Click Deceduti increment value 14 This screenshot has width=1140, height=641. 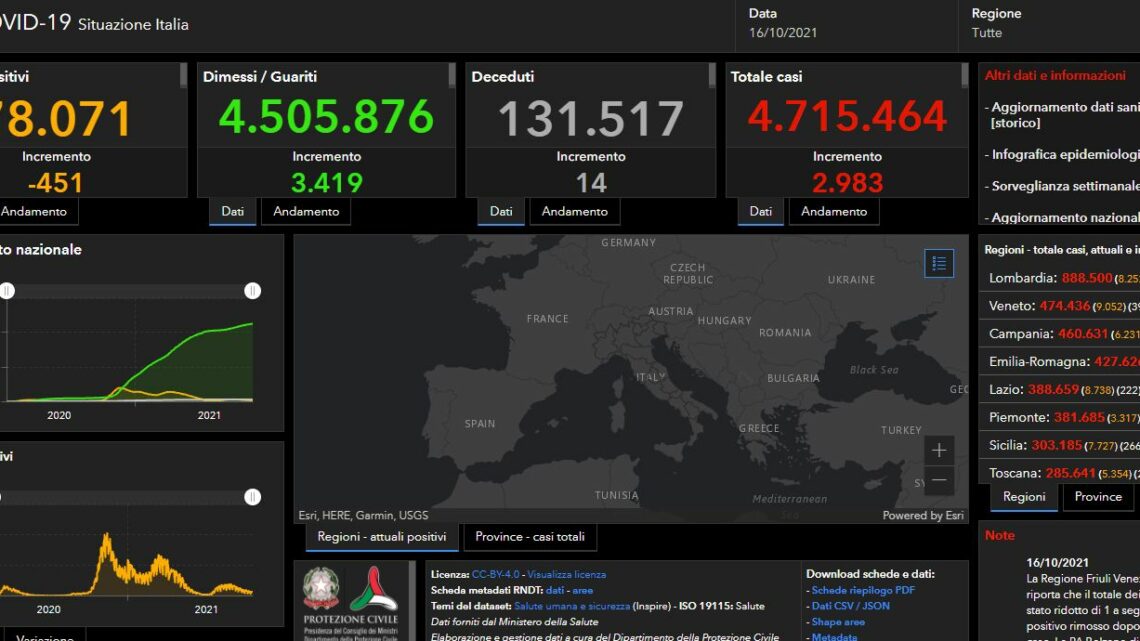pyautogui.click(x=590, y=183)
